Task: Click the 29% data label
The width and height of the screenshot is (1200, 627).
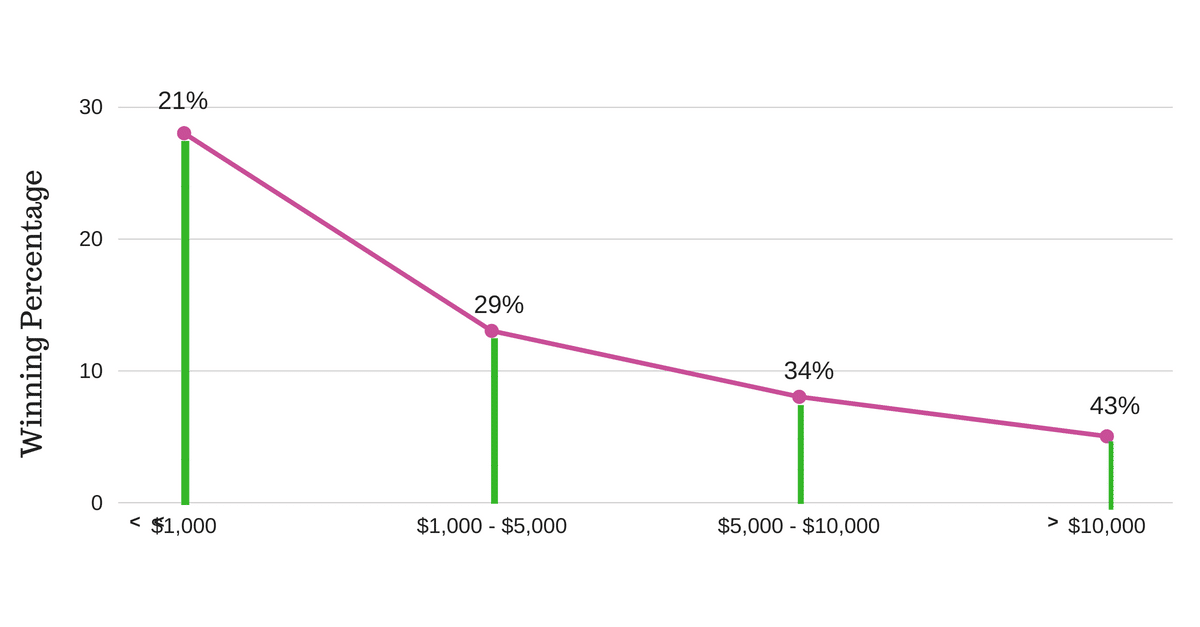Action: point(499,305)
